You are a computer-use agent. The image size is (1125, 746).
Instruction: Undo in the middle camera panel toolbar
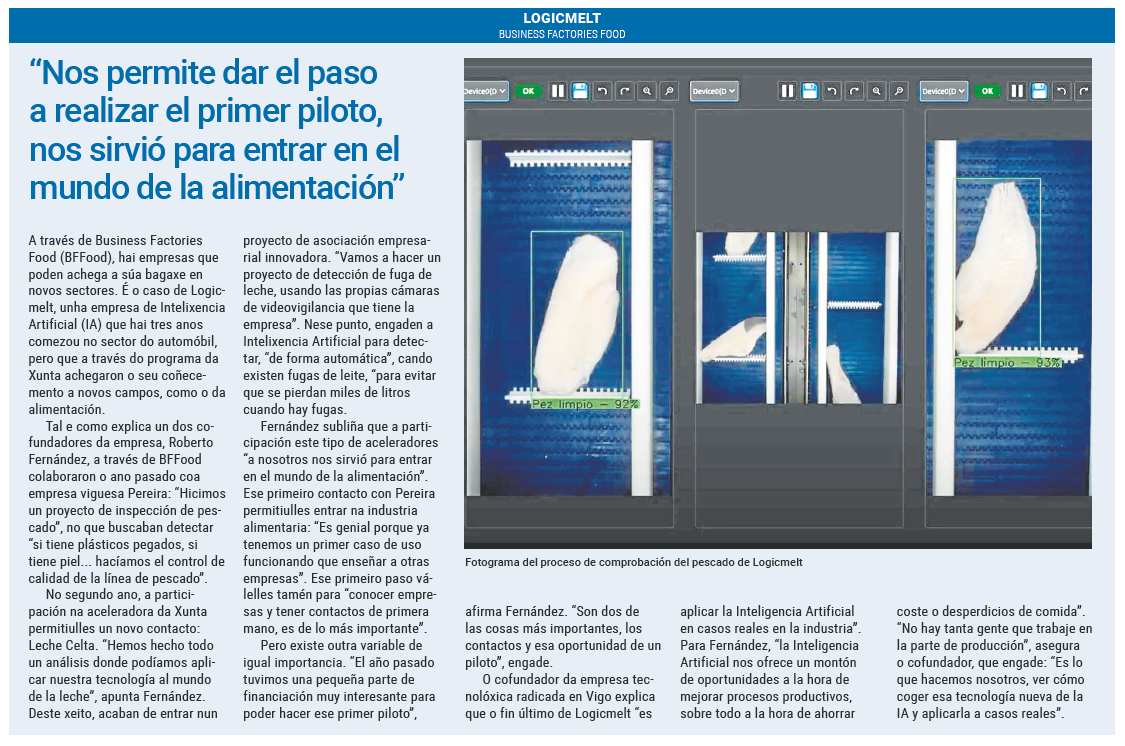[832, 91]
